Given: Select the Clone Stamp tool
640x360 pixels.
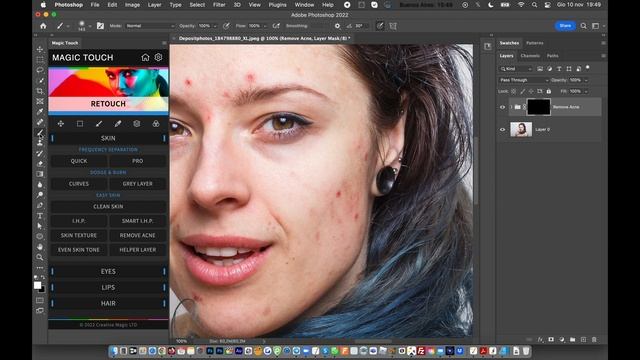Looking at the screenshot, I should [40, 143].
